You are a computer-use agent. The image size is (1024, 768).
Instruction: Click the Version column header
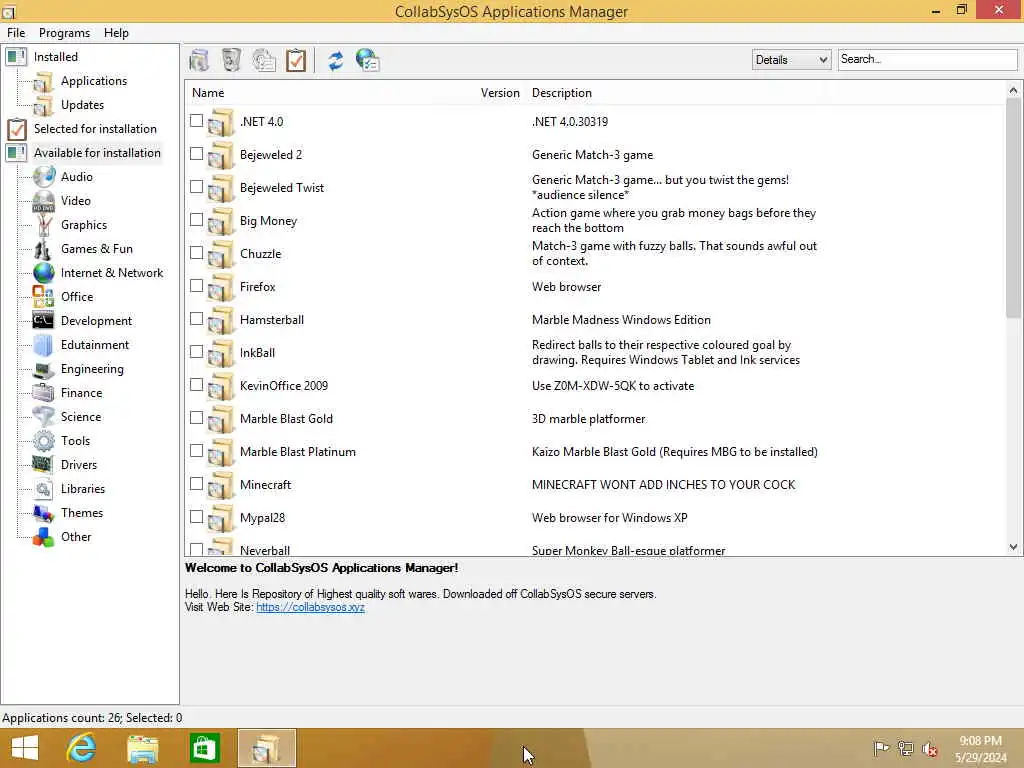(x=500, y=93)
